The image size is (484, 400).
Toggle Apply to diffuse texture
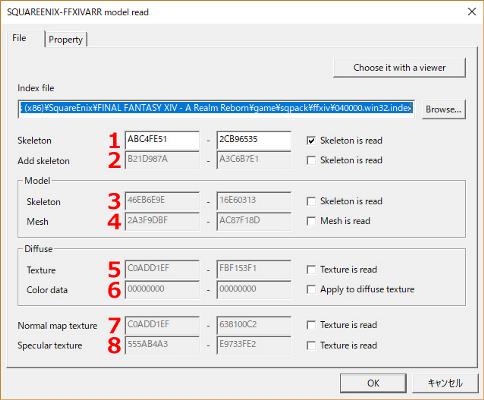[x=311, y=289]
